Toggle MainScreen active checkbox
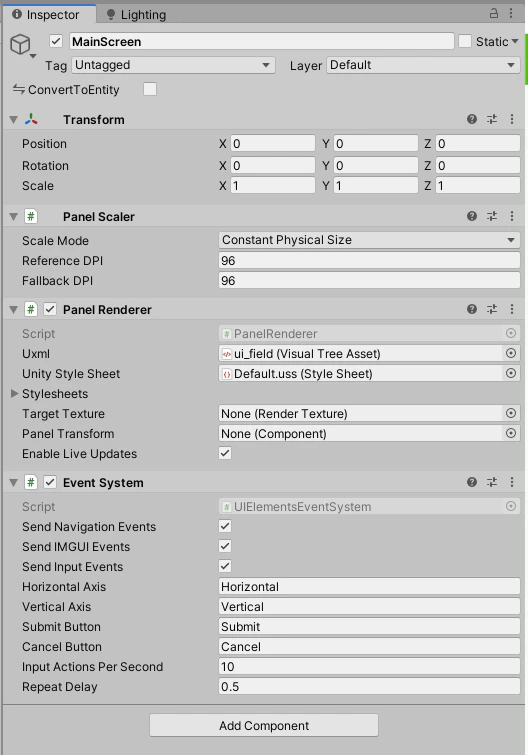This screenshot has width=528, height=755. 56,41
